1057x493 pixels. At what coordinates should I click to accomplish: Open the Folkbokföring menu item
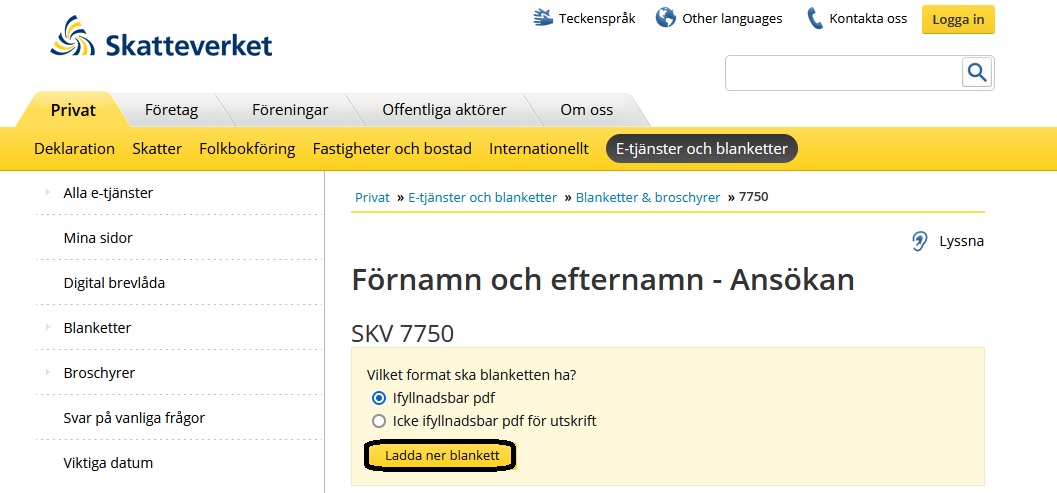247,149
